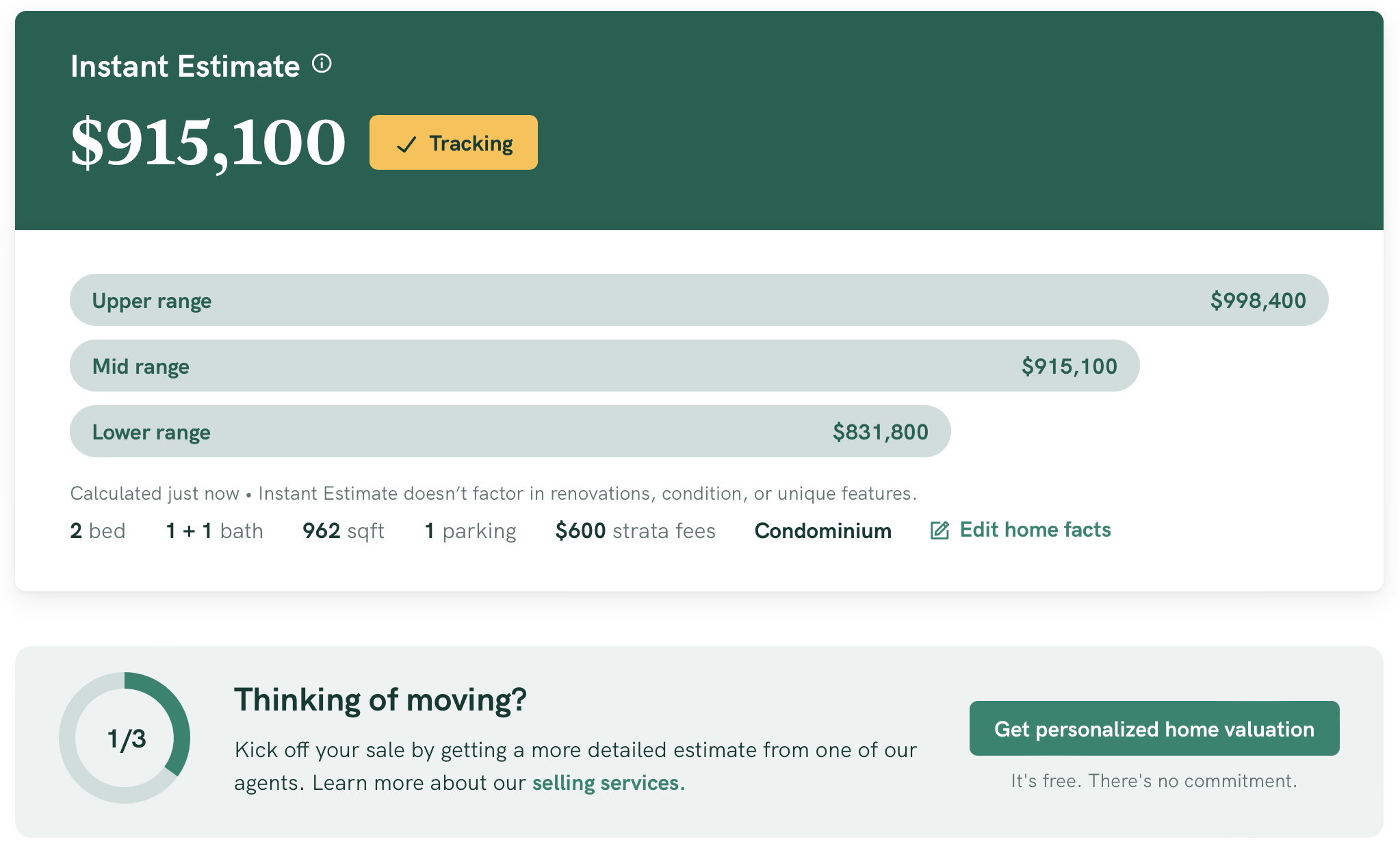This screenshot has height=857, width=1400.
Task: Open the Edit home facts text link
Action: (1035, 530)
